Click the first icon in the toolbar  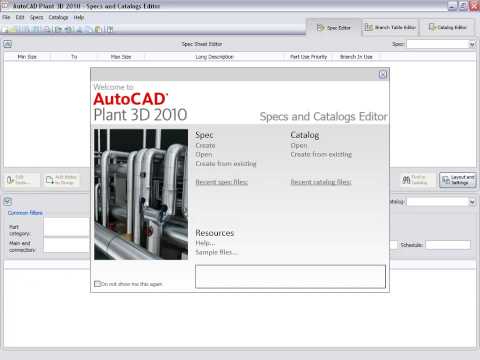5,29
